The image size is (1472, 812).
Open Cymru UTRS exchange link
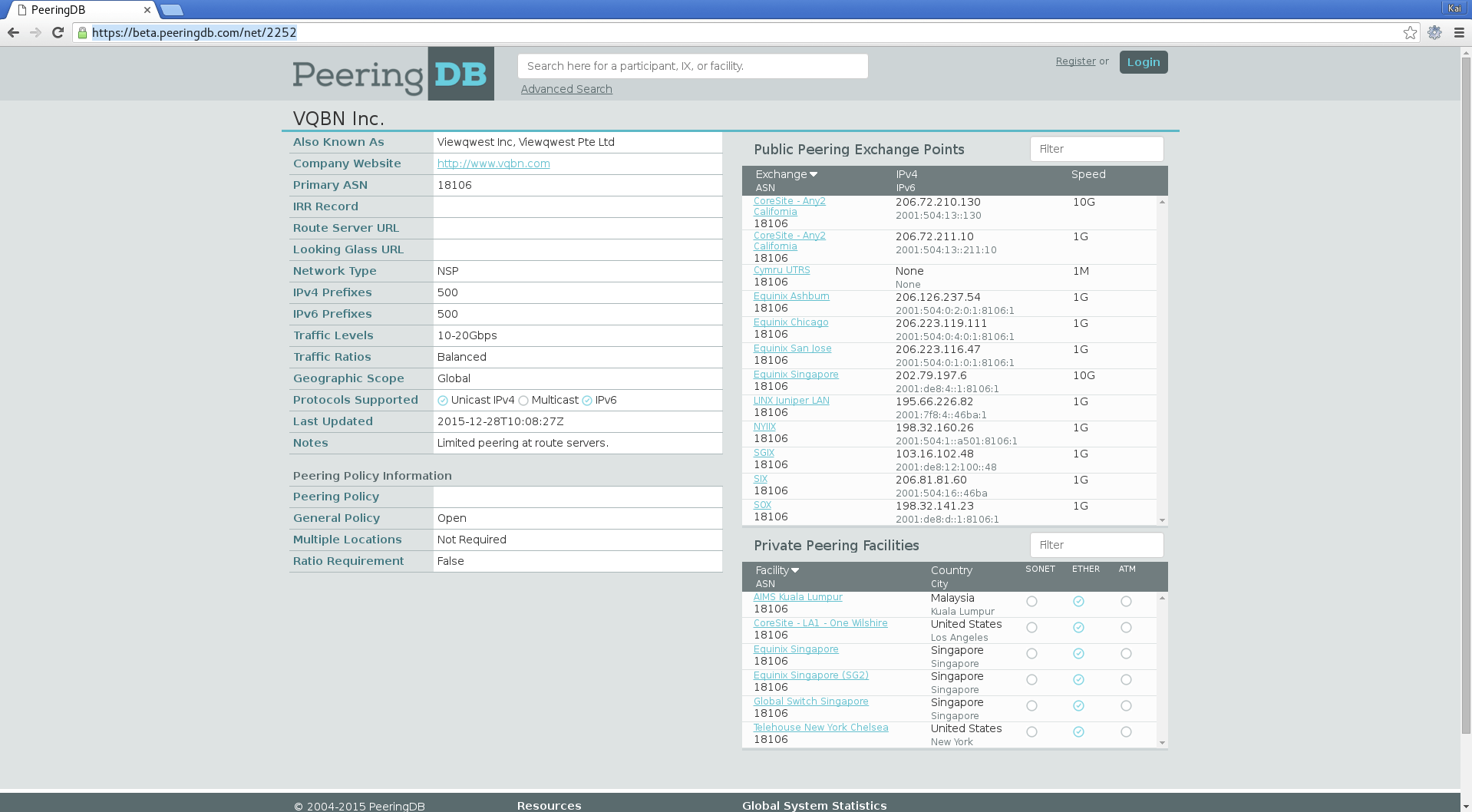point(781,270)
